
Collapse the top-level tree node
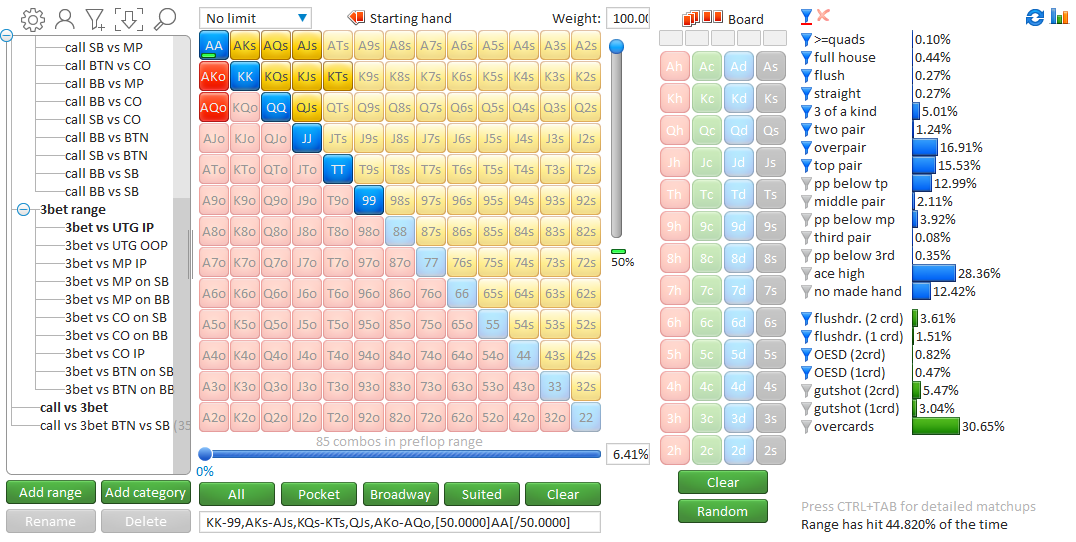(6, 34)
